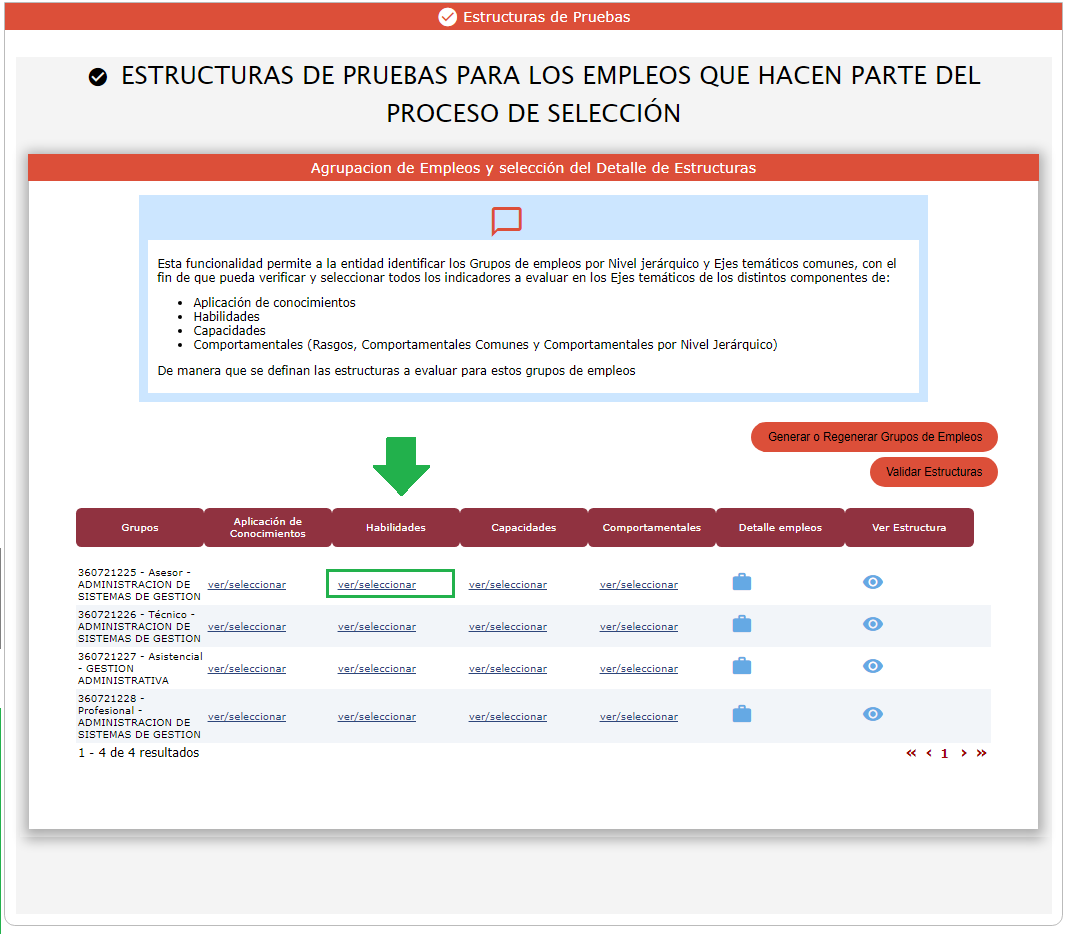View structure eye icon for Profesional group

[x=872, y=714]
